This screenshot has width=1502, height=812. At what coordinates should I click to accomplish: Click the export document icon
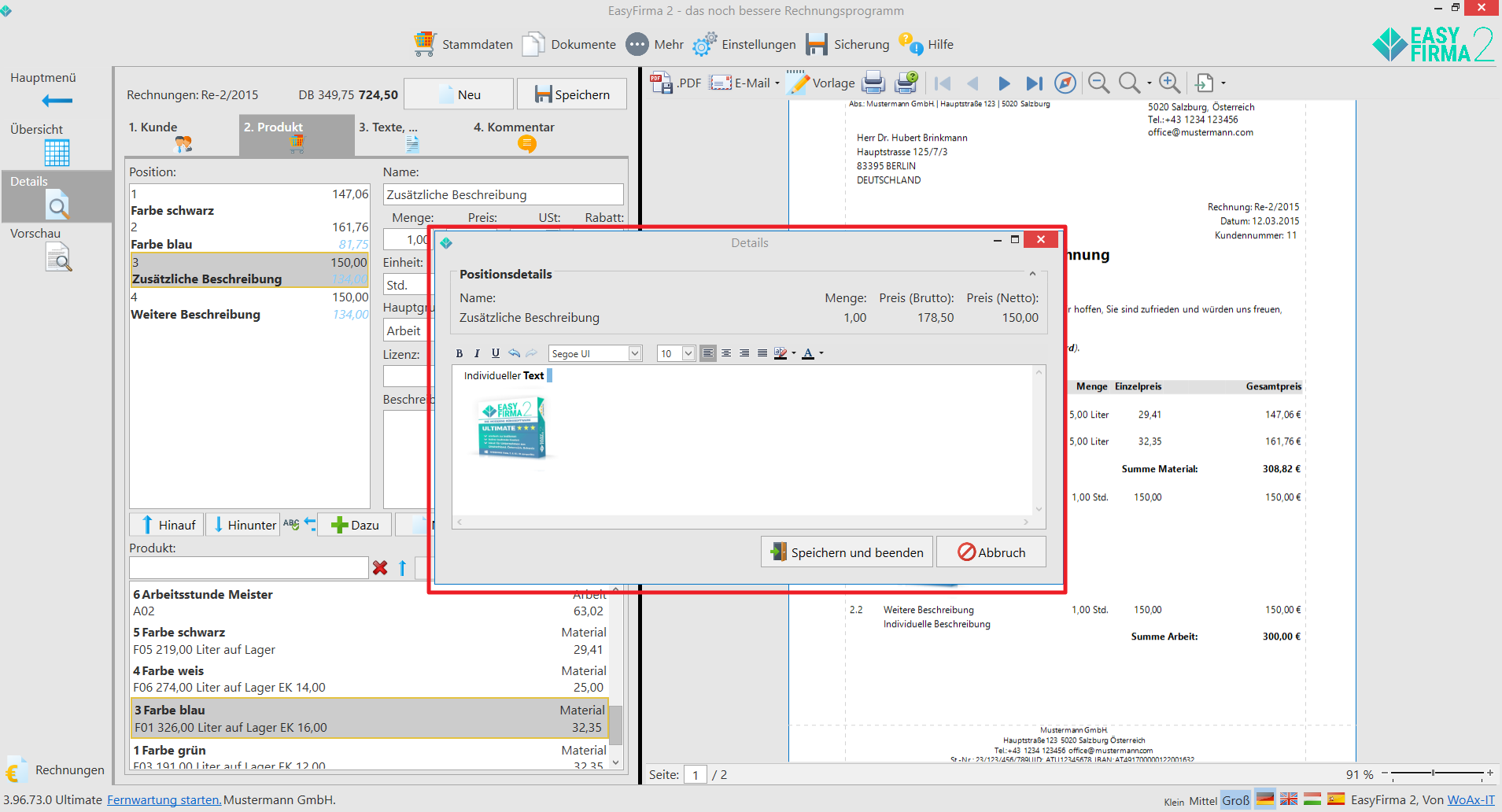click(1204, 83)
